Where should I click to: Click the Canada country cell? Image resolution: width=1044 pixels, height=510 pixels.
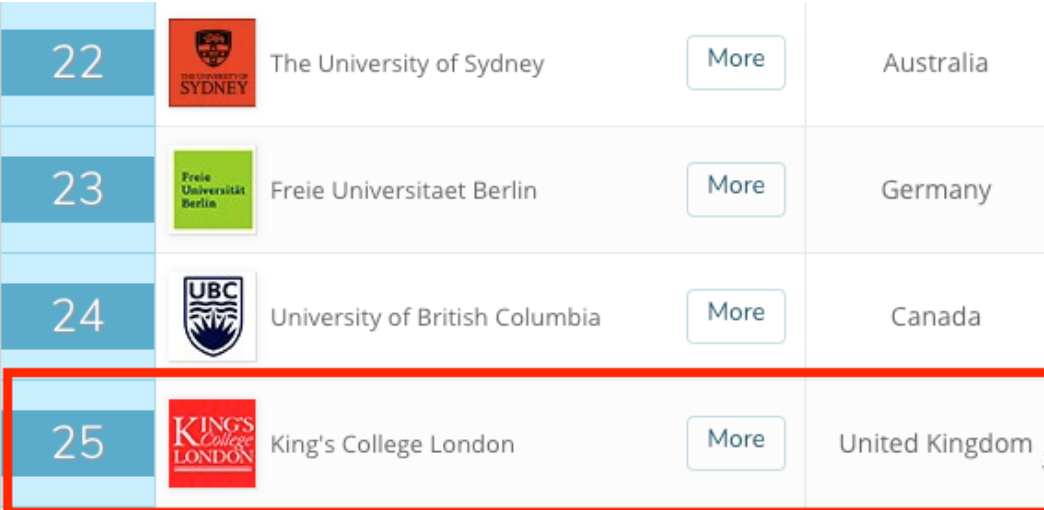pos(935,317)
